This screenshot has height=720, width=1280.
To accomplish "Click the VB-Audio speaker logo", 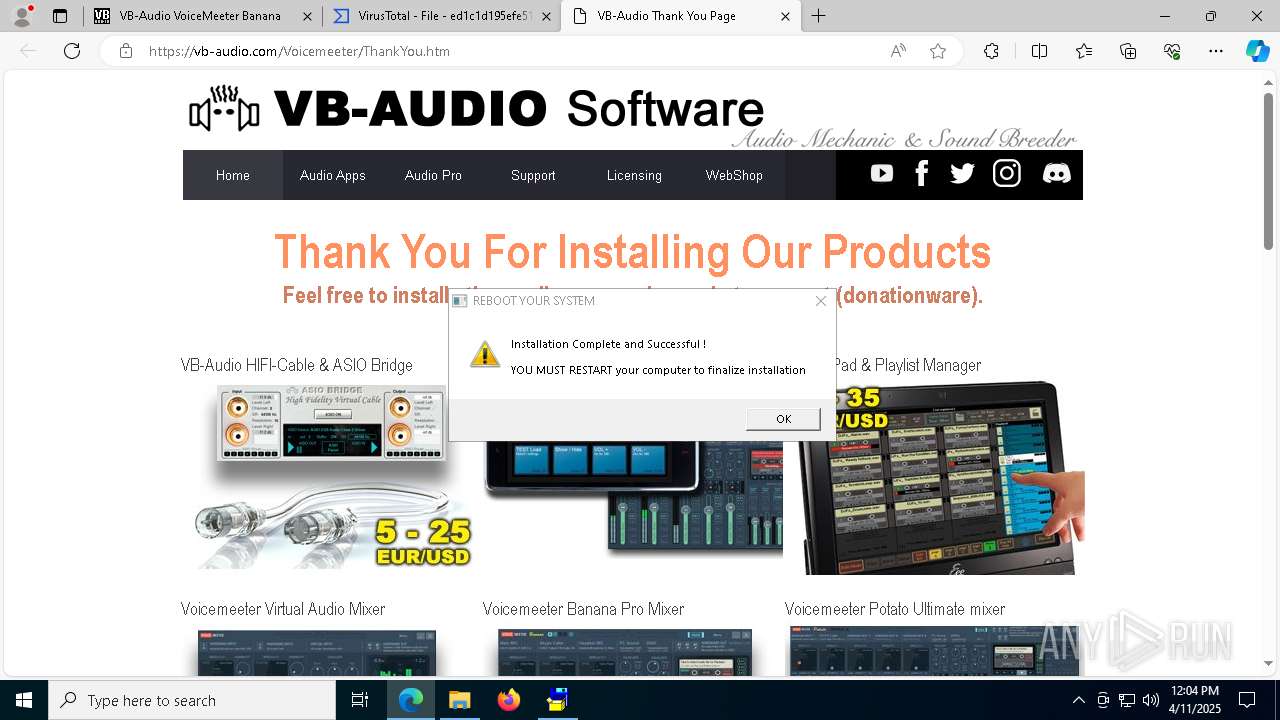I will [x=224, y=109].
